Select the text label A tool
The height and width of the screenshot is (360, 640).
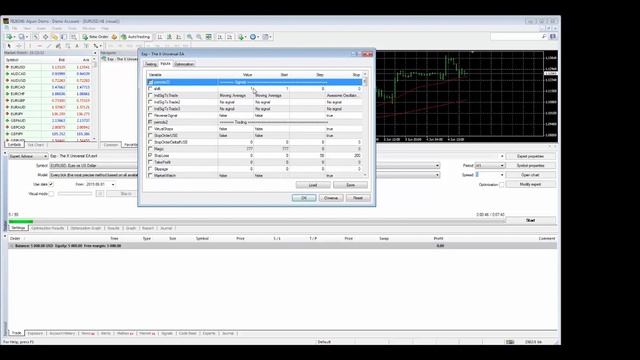(x=77, y=46)
